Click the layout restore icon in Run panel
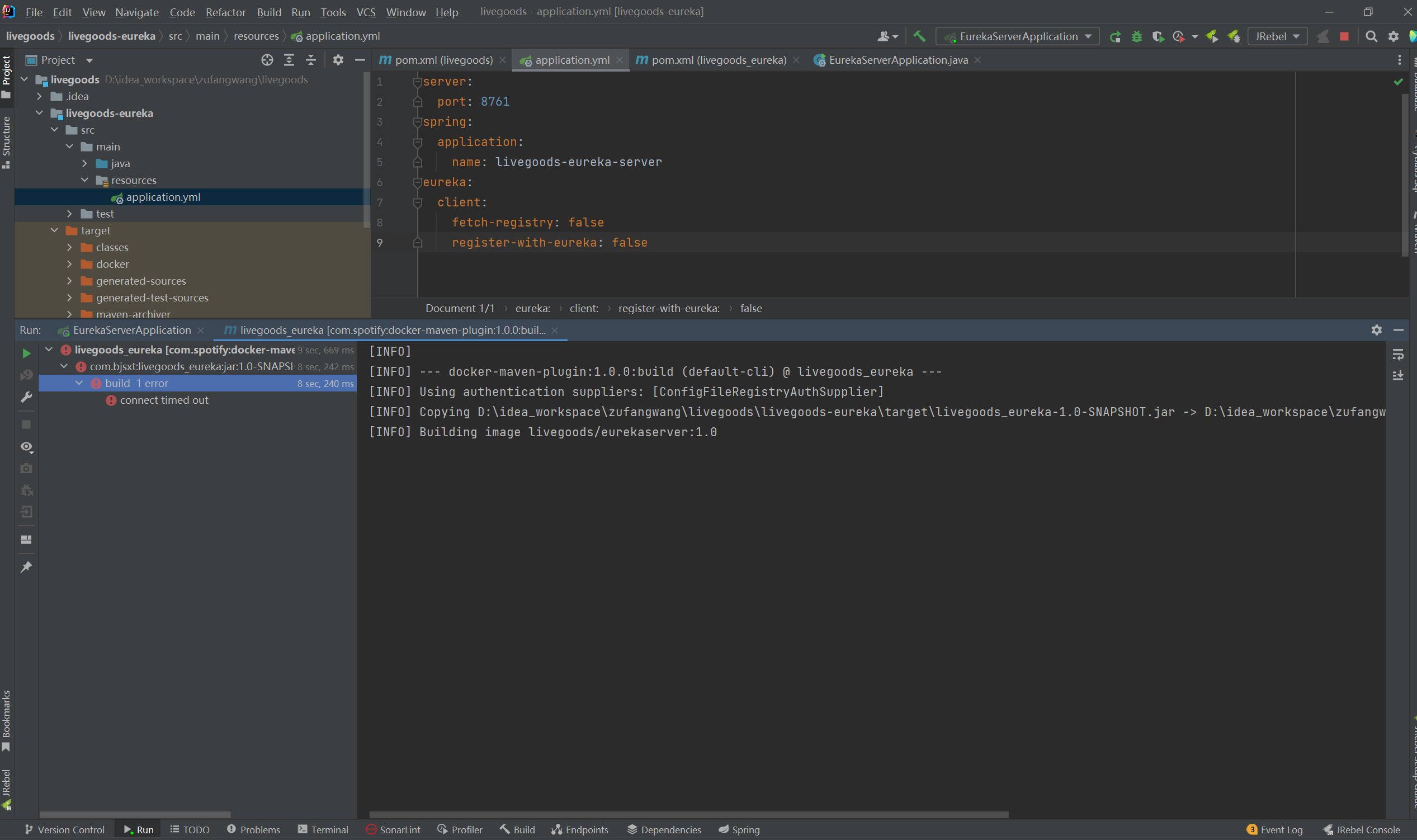Image resolution: width=1417 pixels, height=840 pixels. 26,540
